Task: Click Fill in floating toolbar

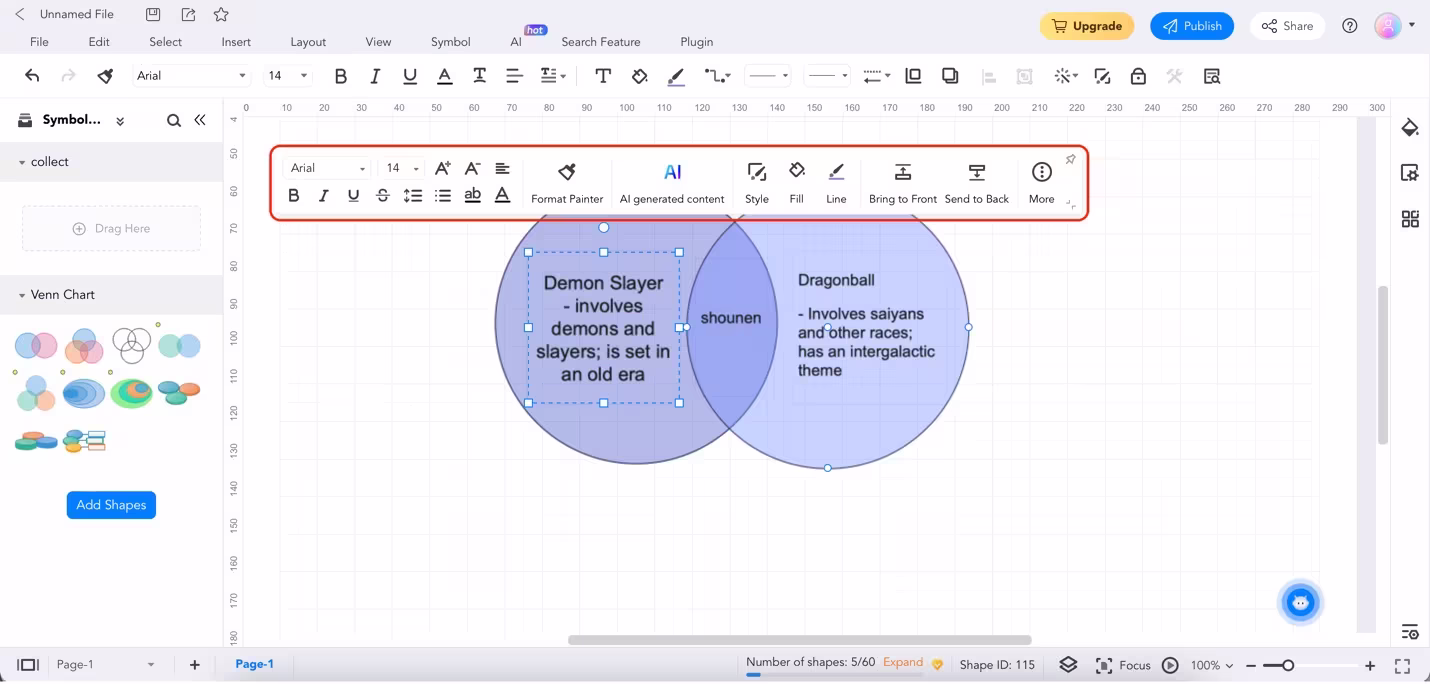Action: pos(796,184)
